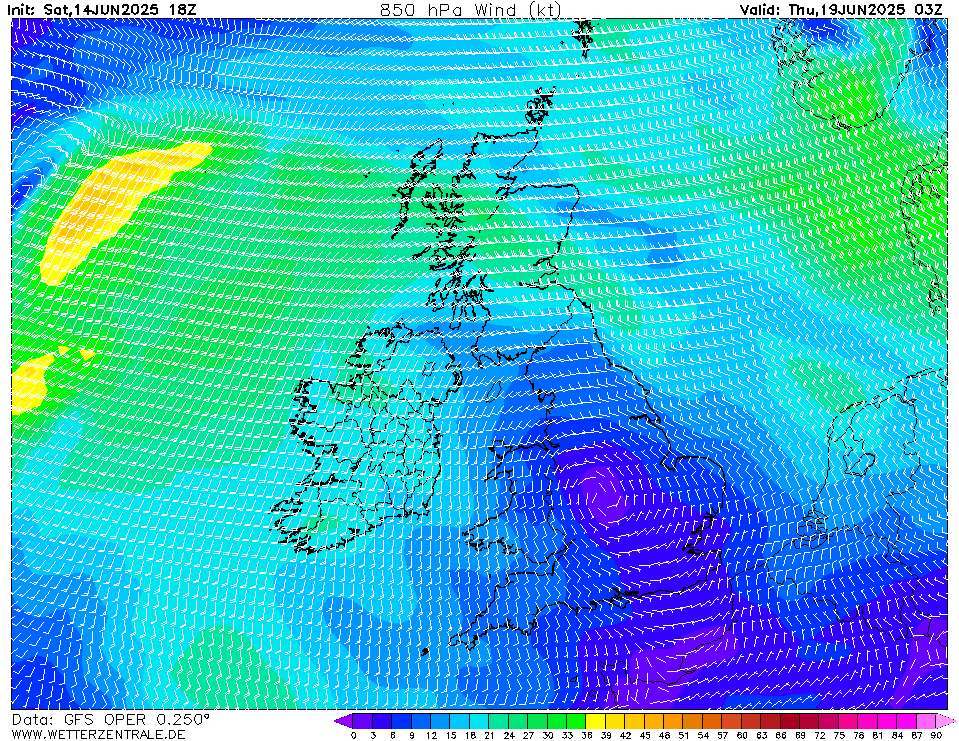Select the 12–15 kt legend swatch

[441, 721]
